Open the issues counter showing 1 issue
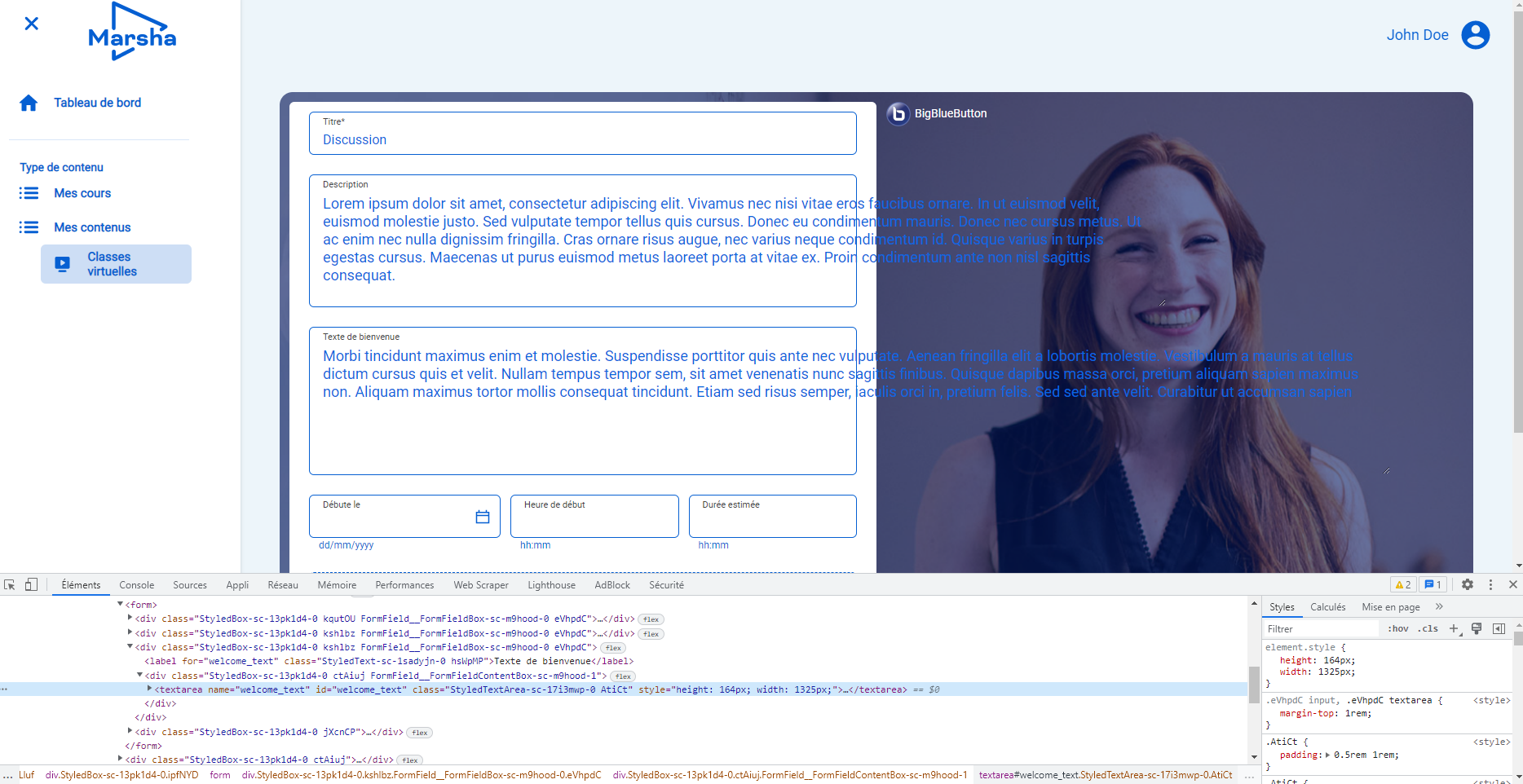 (x=1433, y=584)
